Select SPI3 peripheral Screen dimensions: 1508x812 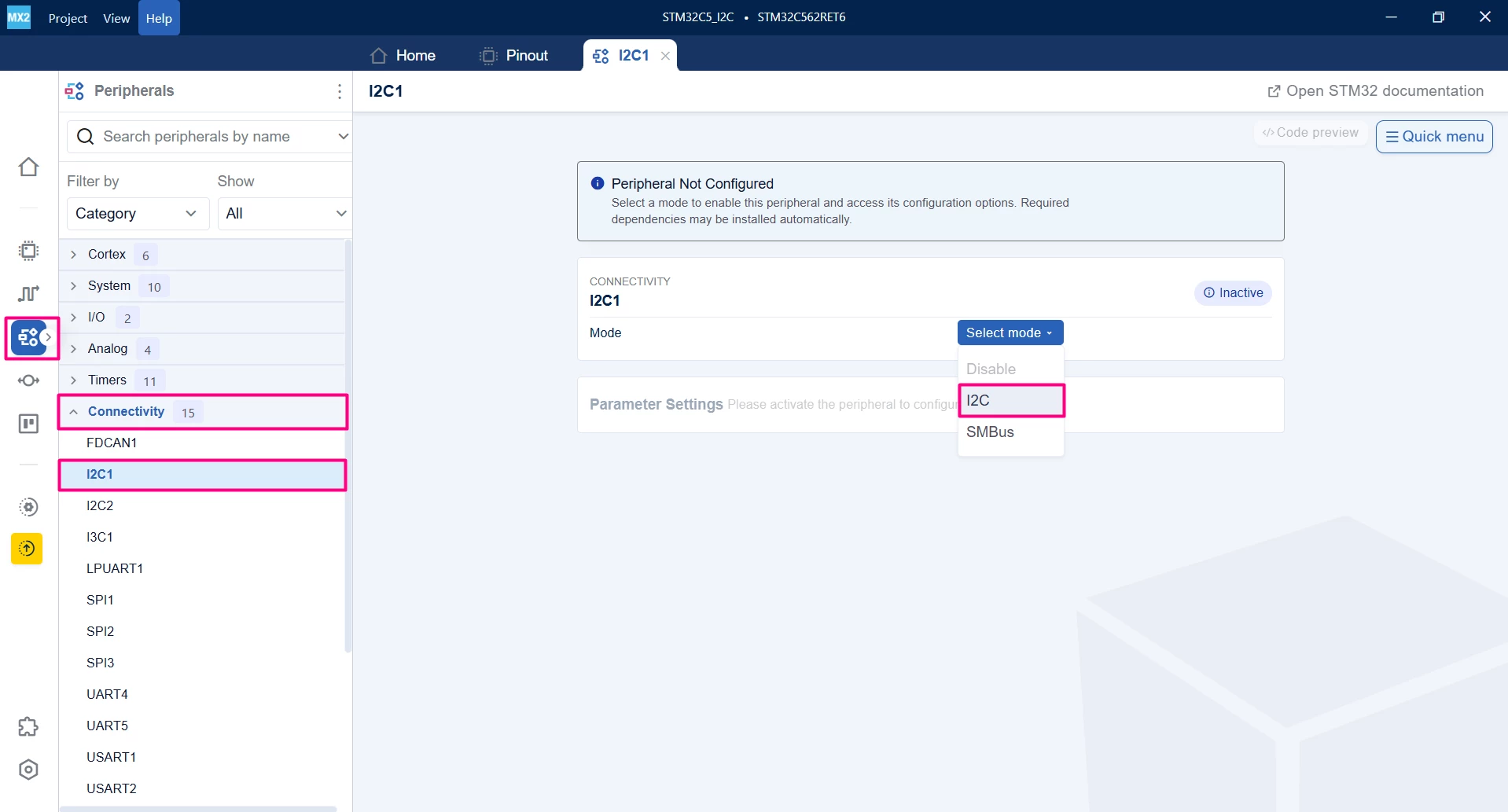(202, 663)
